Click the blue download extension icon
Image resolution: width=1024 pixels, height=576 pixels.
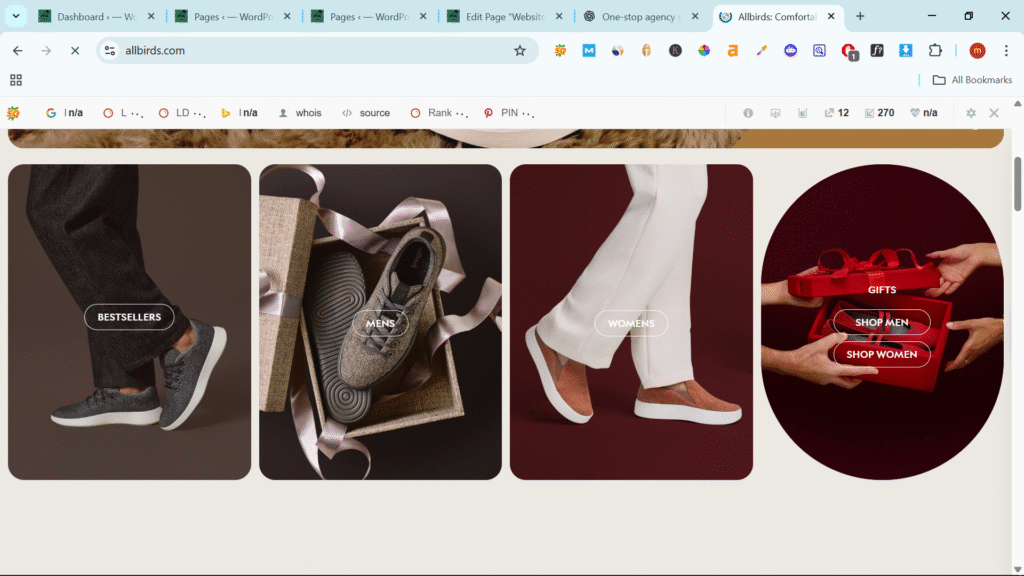[905, 51]
